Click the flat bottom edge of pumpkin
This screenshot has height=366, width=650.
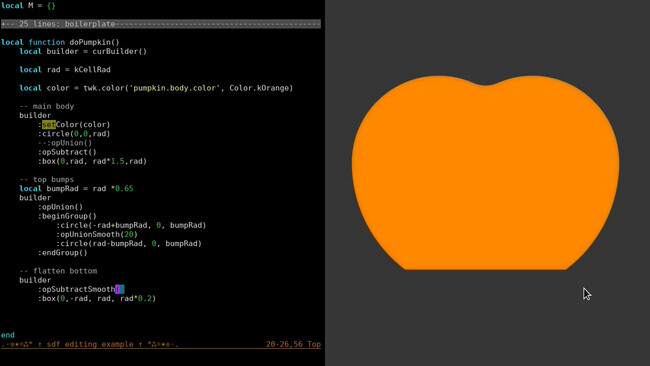(485, 269)
